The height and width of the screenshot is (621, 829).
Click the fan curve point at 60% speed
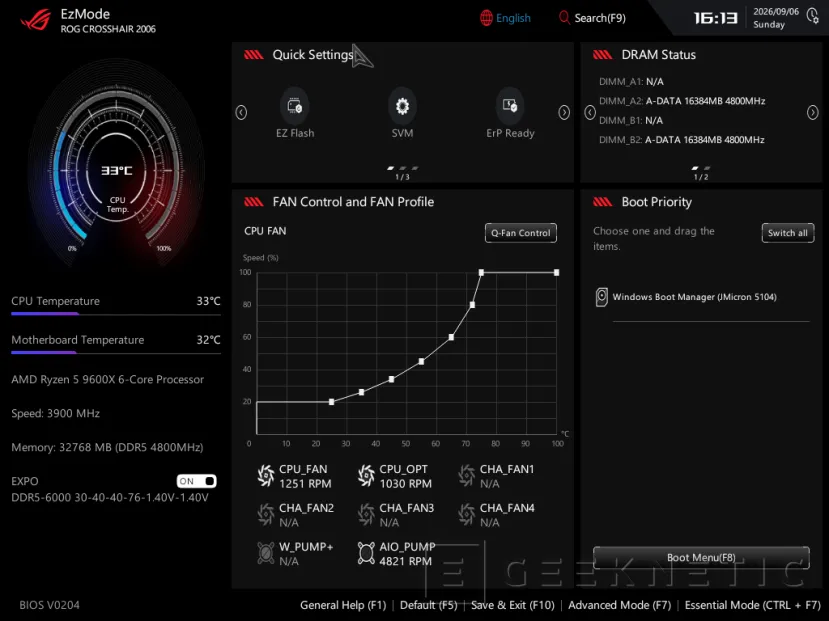(x=451, y=337)
